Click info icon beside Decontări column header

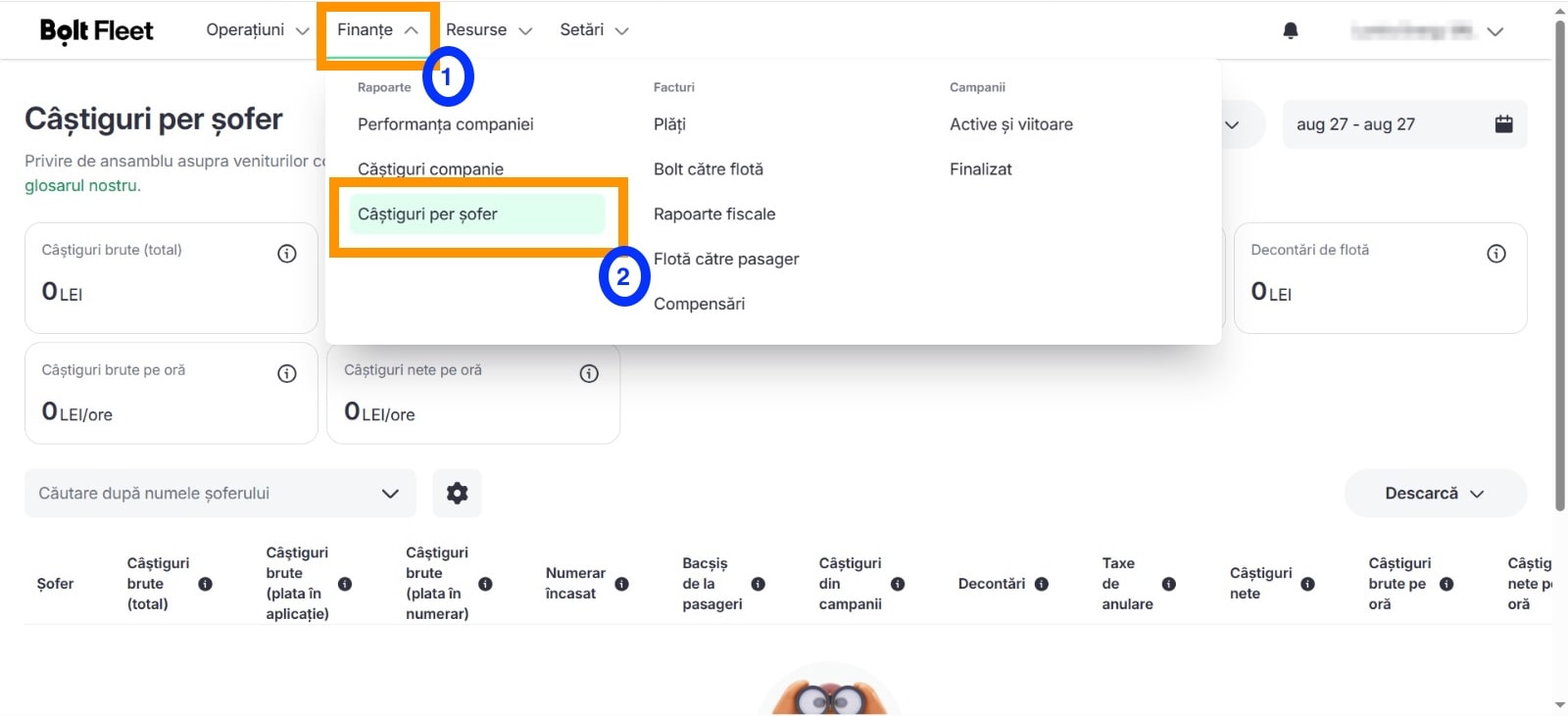tap(1042, 584)
